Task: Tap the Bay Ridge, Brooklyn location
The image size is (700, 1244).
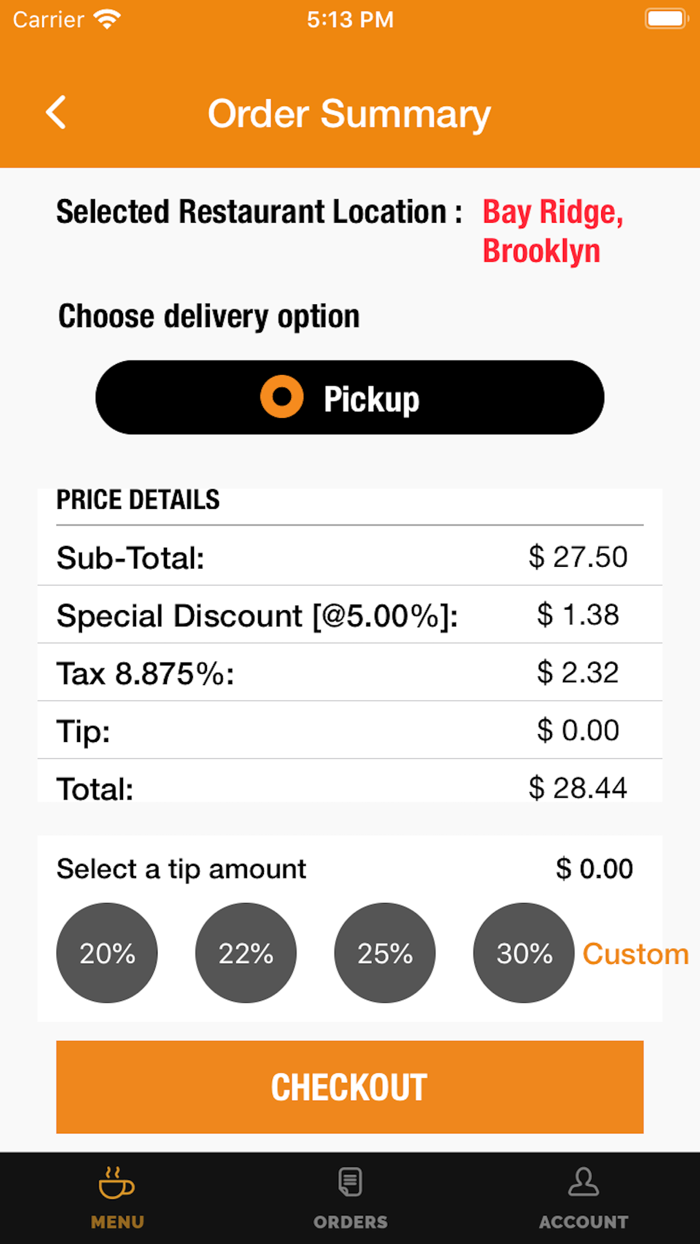Action: 553,231
